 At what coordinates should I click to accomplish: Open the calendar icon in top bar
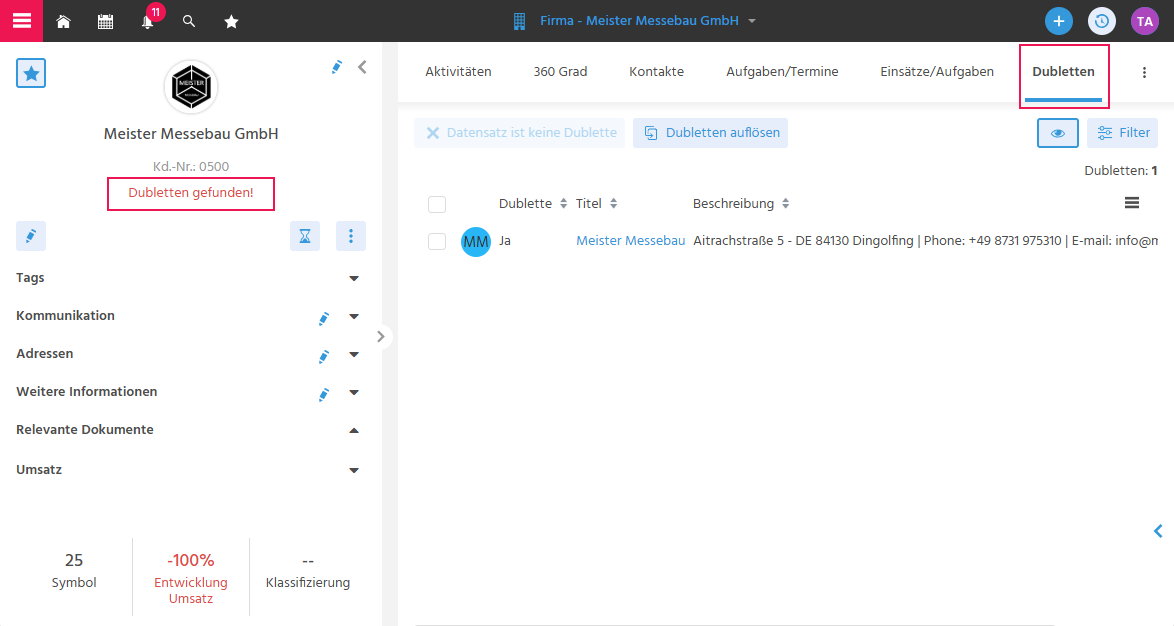tap(106, 22)
